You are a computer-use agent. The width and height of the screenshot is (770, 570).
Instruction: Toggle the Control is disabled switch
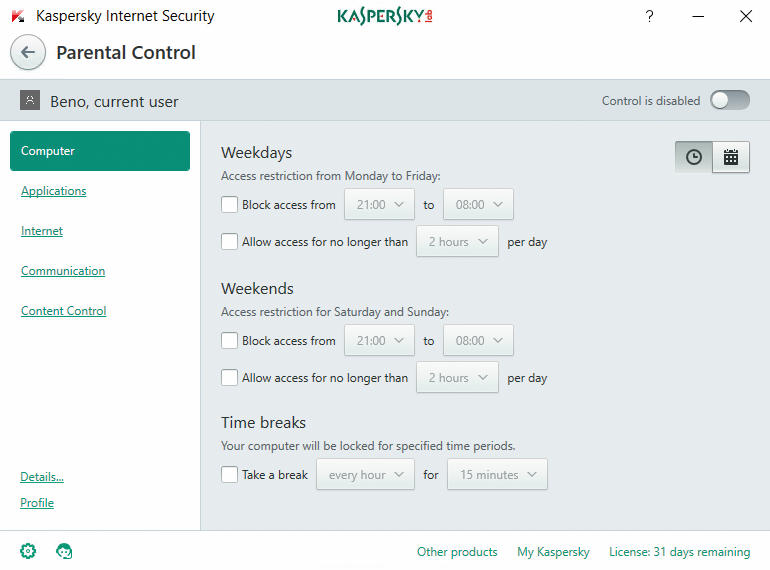coord(730,100)
